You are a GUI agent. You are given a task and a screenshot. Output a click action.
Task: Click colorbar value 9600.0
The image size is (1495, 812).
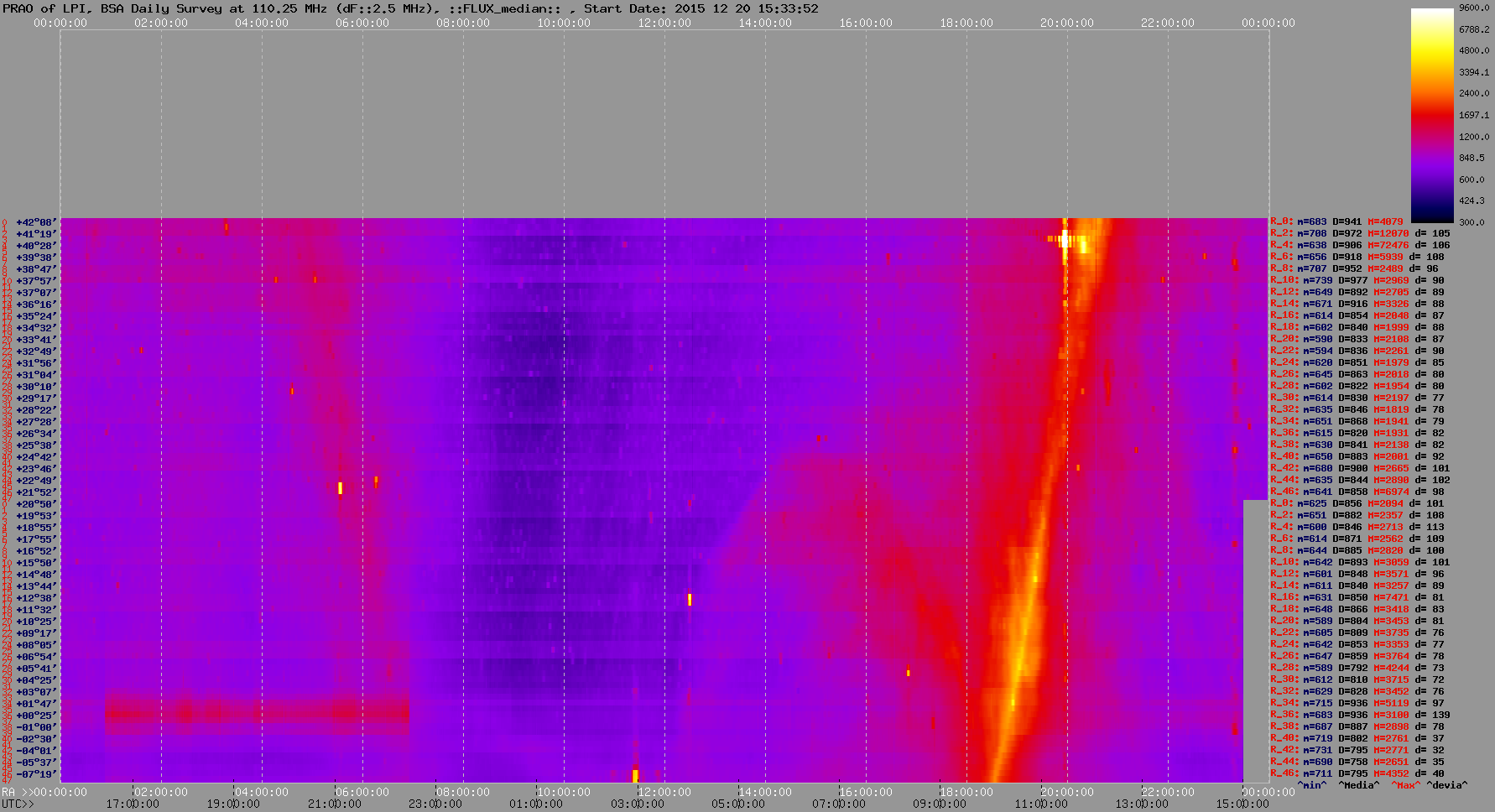[1474, 8]
